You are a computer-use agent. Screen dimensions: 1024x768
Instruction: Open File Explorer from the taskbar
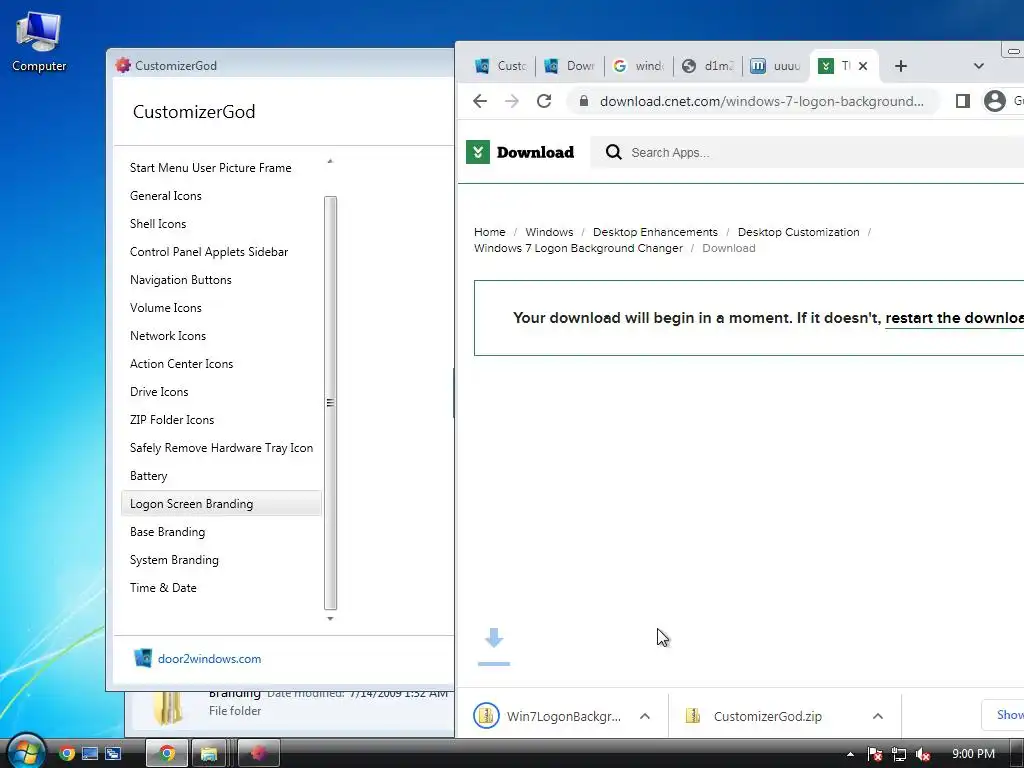coord(209,754)
